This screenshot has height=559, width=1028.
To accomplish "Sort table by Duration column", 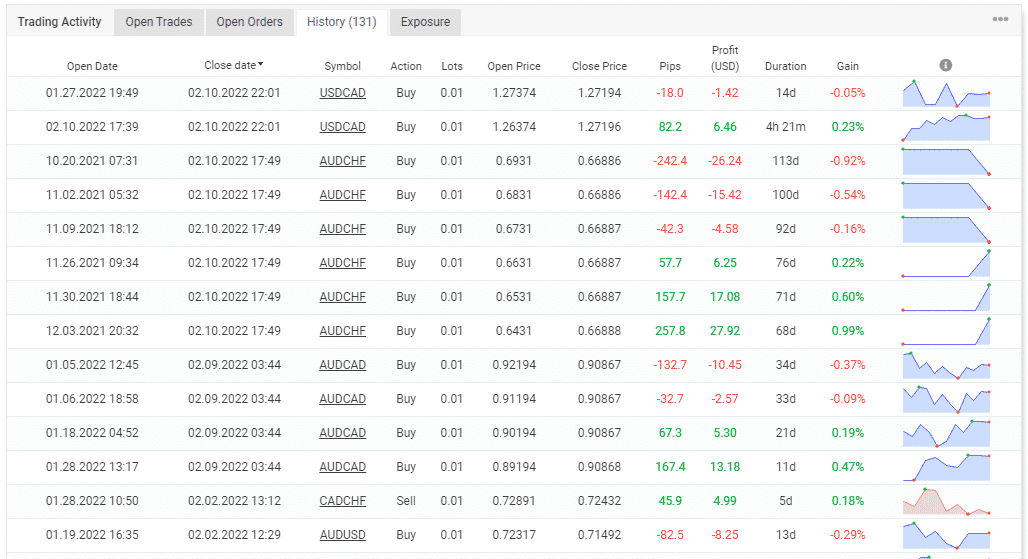I will pos(785,66).
